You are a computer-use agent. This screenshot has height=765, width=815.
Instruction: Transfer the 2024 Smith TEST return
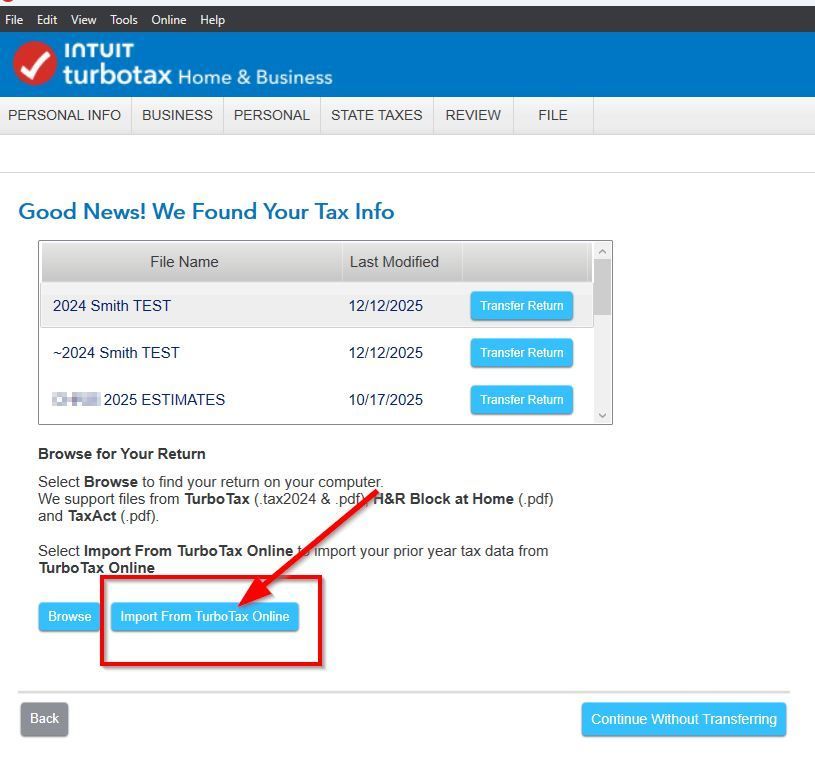click(x=522, y=306)
